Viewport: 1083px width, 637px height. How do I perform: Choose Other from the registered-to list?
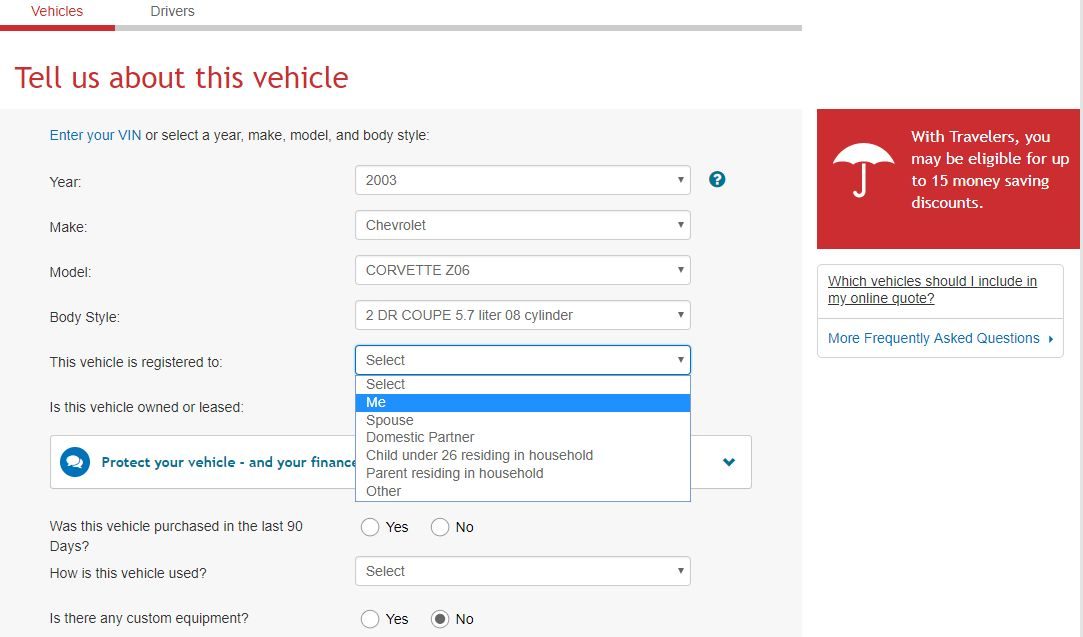pos(523,491)
